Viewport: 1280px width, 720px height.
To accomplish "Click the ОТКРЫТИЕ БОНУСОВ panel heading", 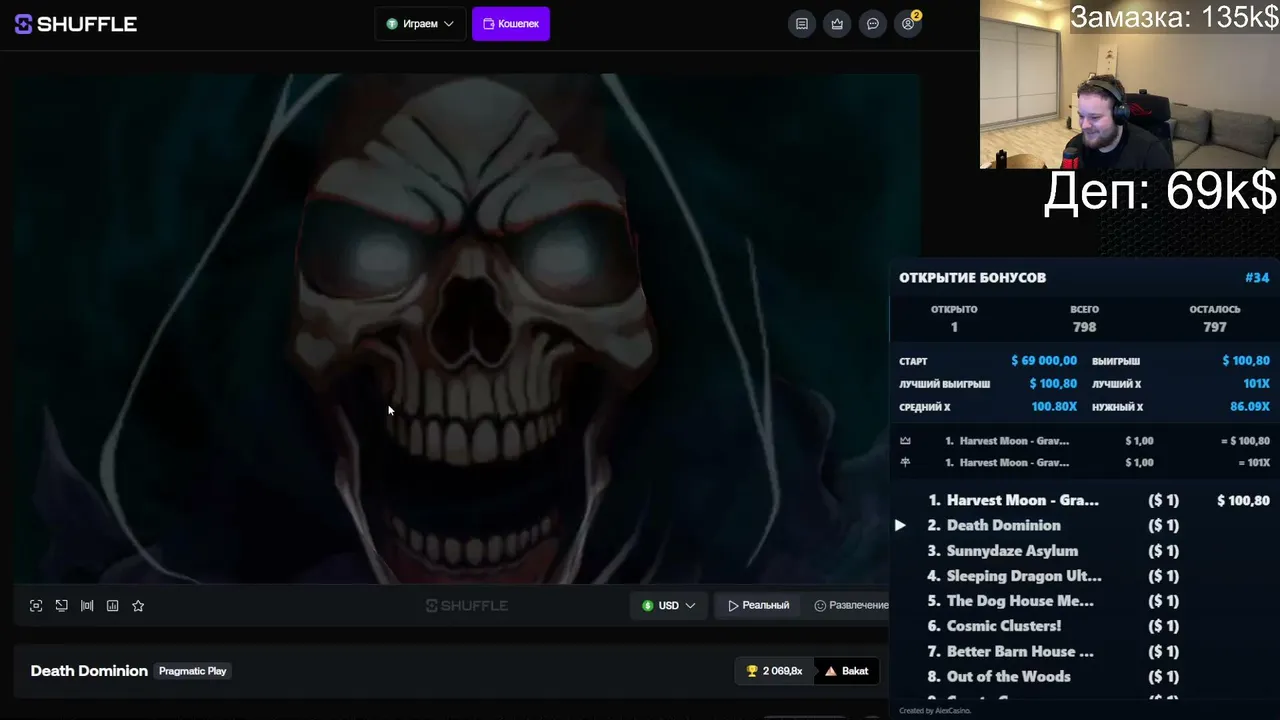I will (972, 278).
